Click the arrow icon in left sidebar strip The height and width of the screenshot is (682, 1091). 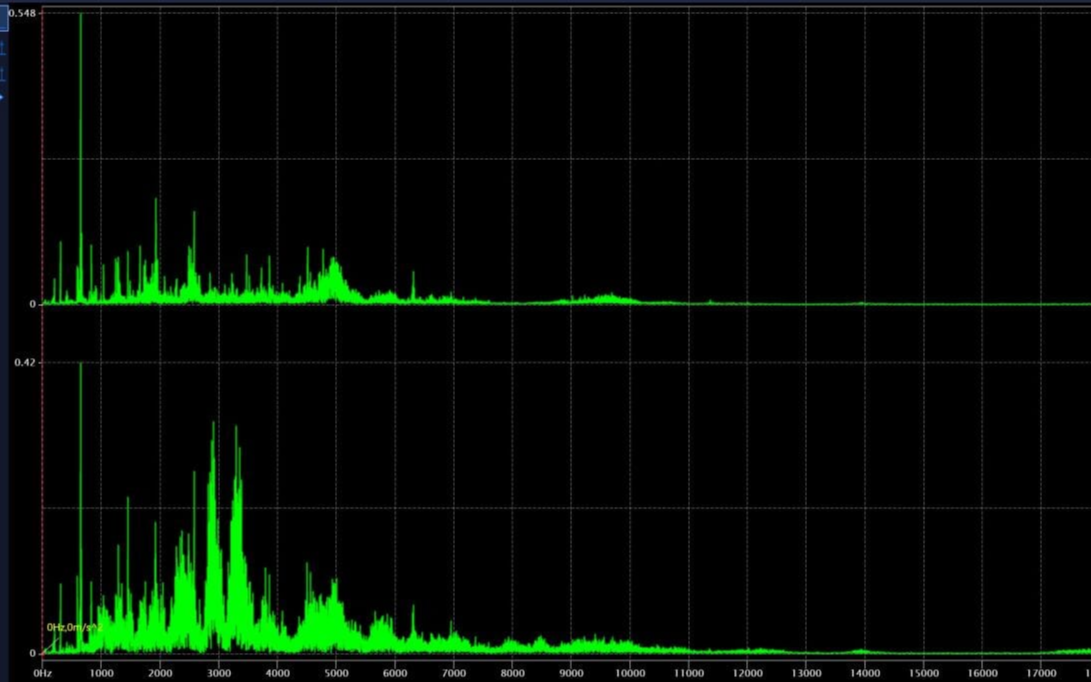[x=2, y=97]
